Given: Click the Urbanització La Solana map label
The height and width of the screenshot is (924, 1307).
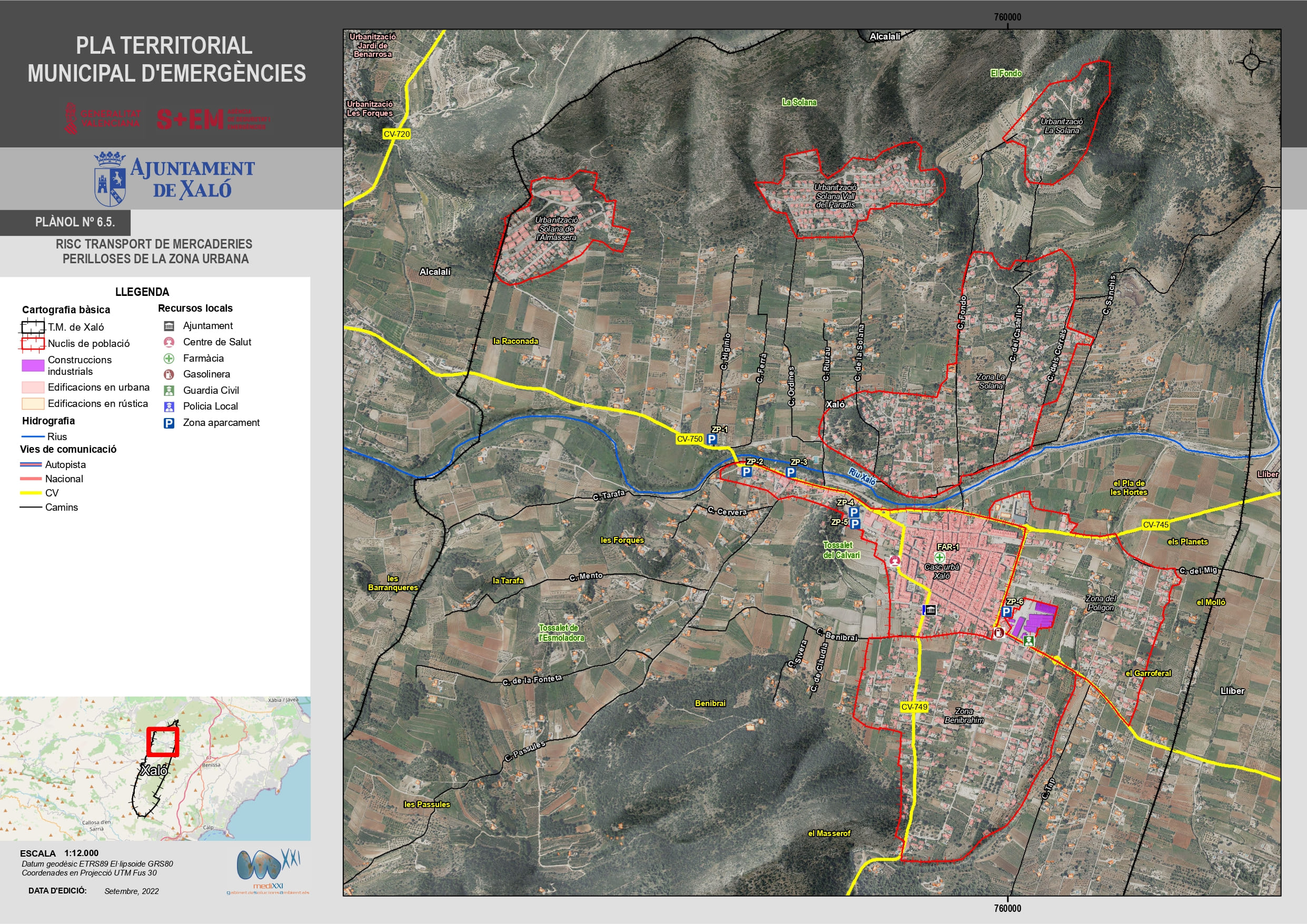Looking at the screenshot, I should [x=1062, y=126].
